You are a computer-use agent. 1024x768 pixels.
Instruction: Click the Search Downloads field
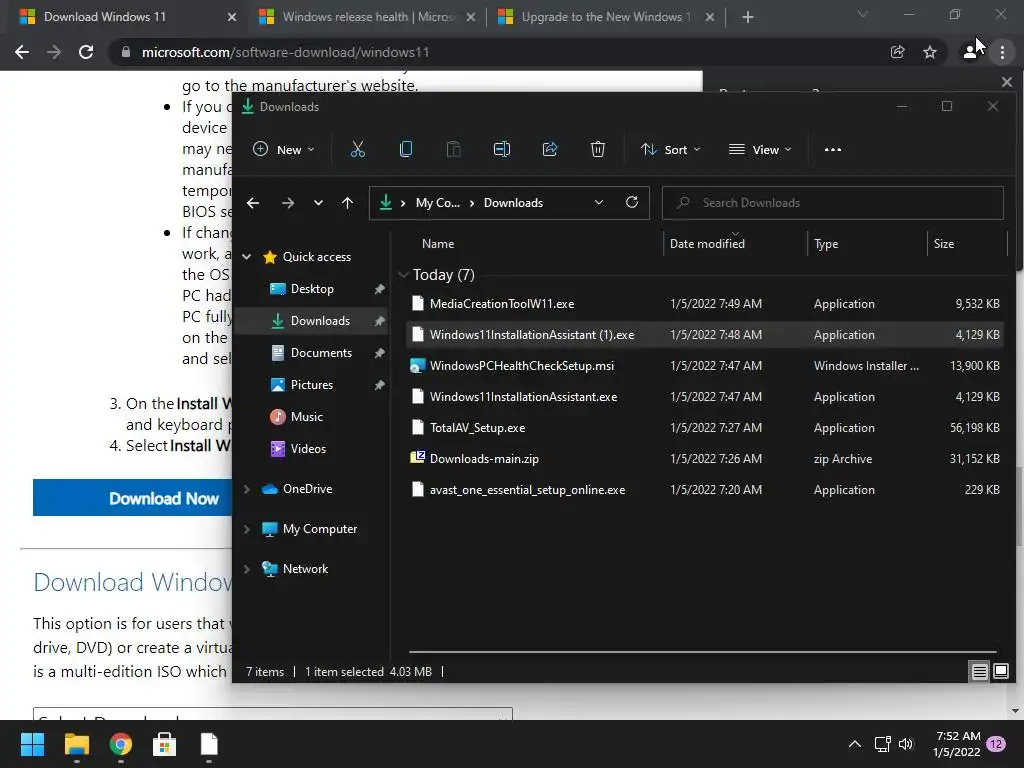(833, 202)
